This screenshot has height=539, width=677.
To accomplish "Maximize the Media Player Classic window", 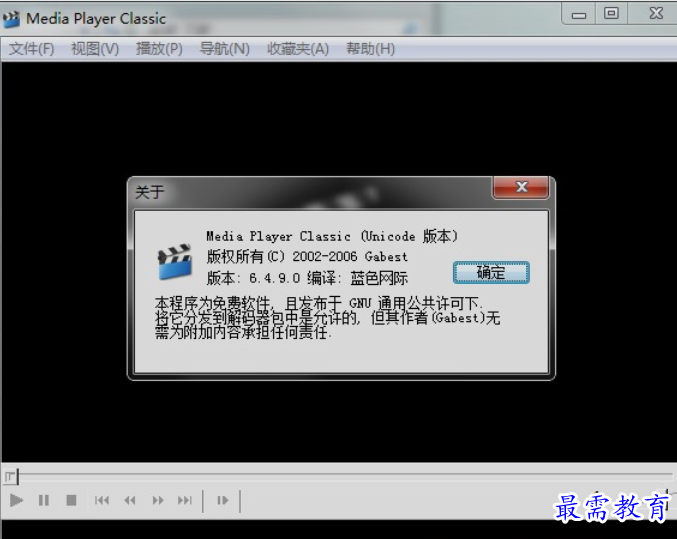I will click(611, 14).
